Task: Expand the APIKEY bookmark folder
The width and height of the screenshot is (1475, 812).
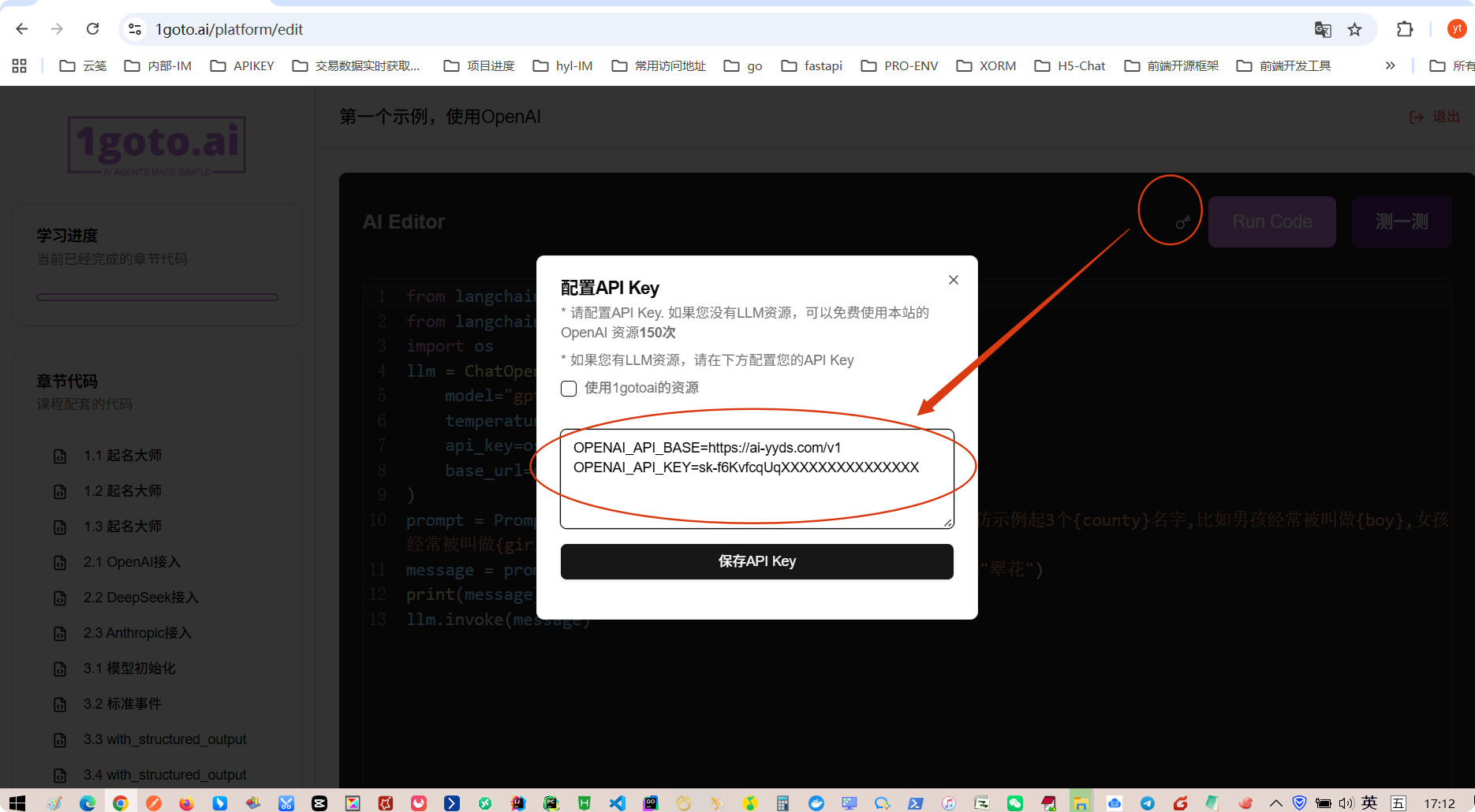Action: pos(242,65)
